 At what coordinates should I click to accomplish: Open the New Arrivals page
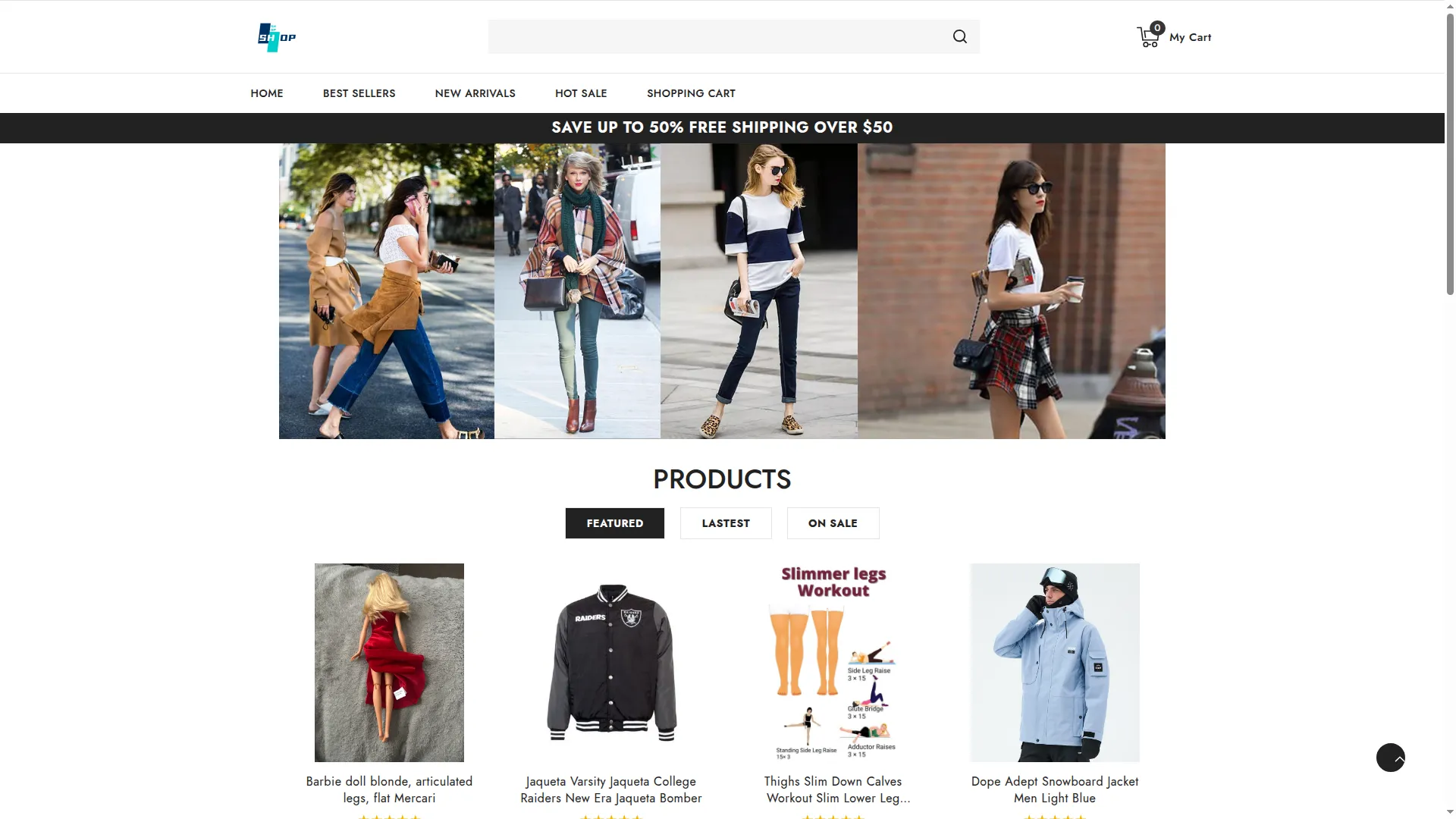click(475, 93)
